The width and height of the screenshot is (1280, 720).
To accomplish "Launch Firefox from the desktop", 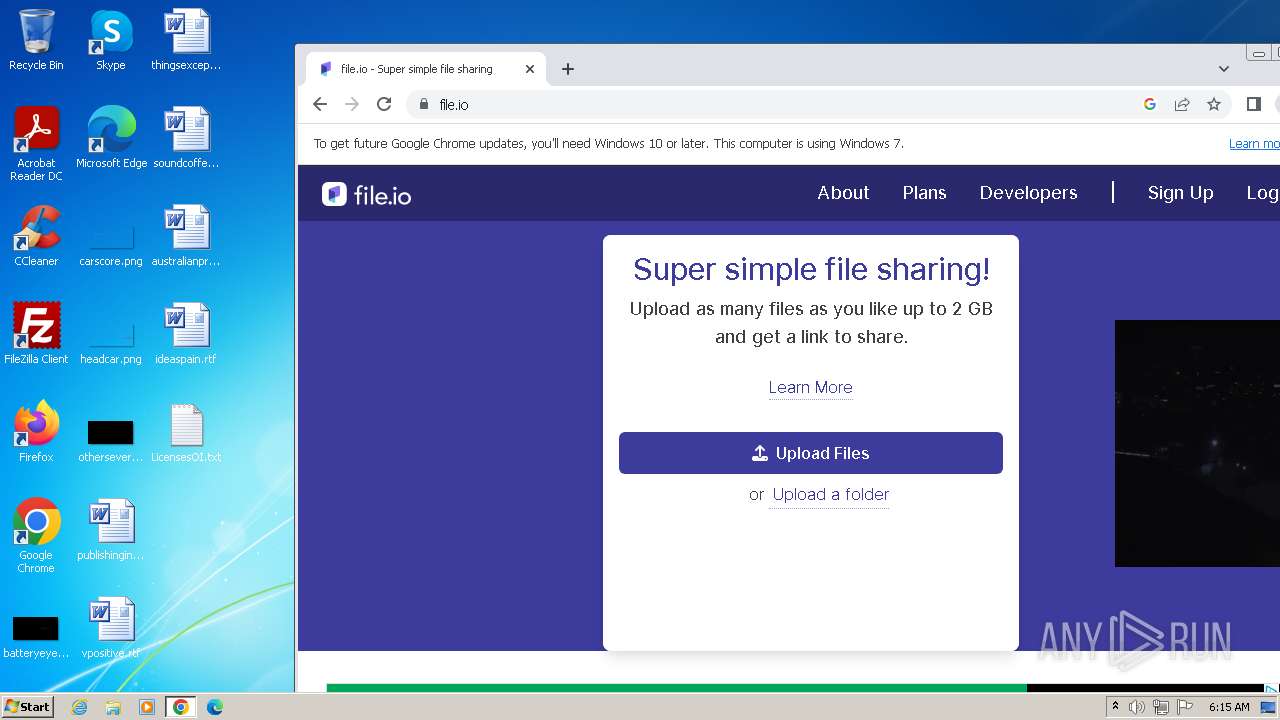I will pos(36,432).
